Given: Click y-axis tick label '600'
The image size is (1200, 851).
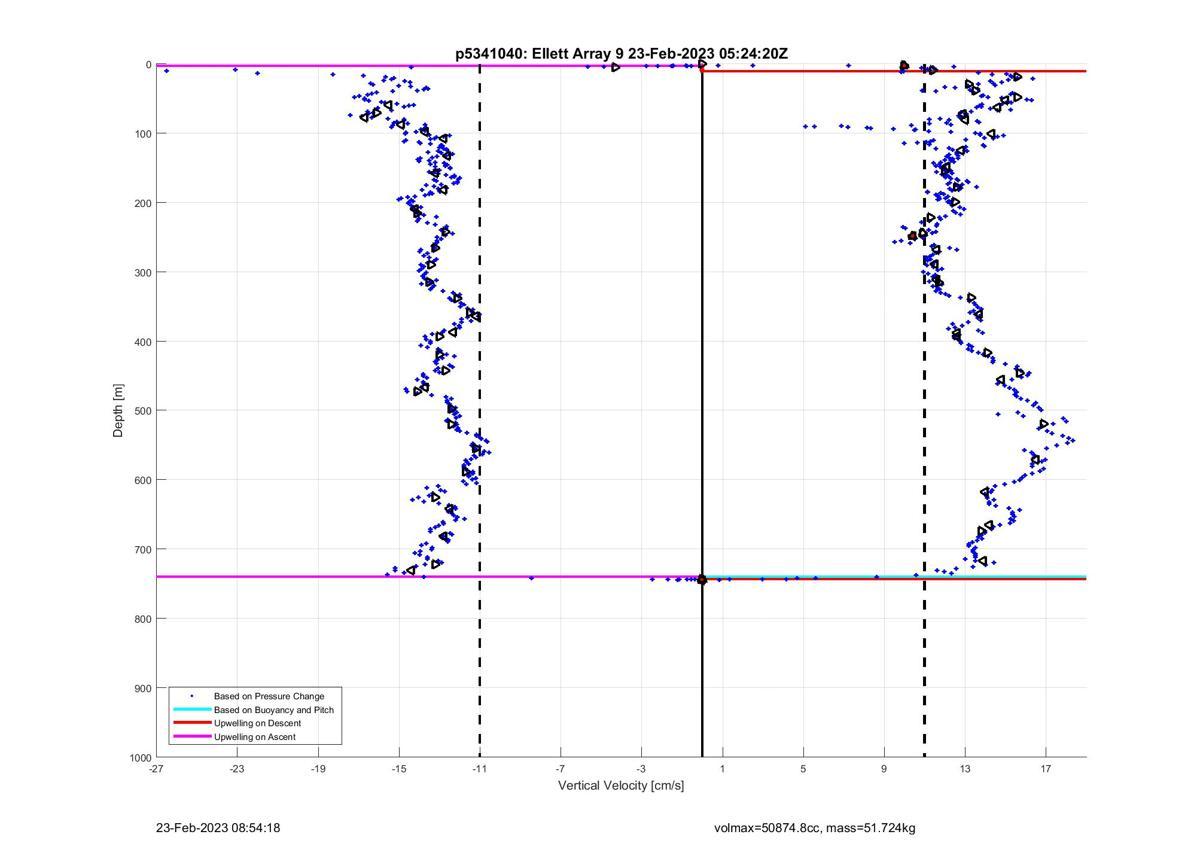Looking at the screenshot, I should click(142, 480).
